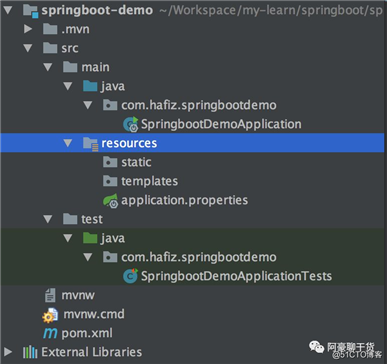Select the static folder label

(136, 162)
